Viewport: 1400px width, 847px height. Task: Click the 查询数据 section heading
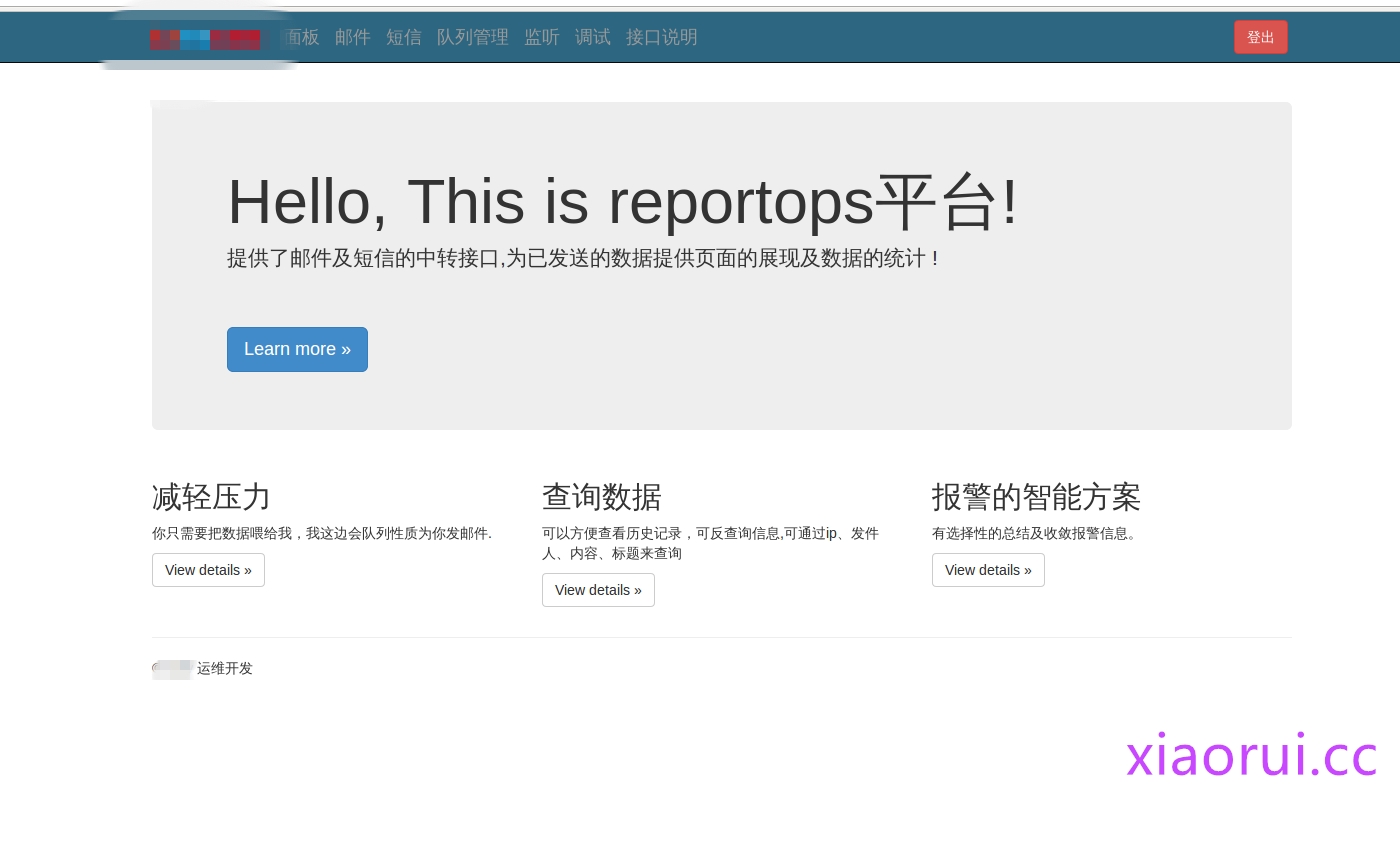[601, 497]
